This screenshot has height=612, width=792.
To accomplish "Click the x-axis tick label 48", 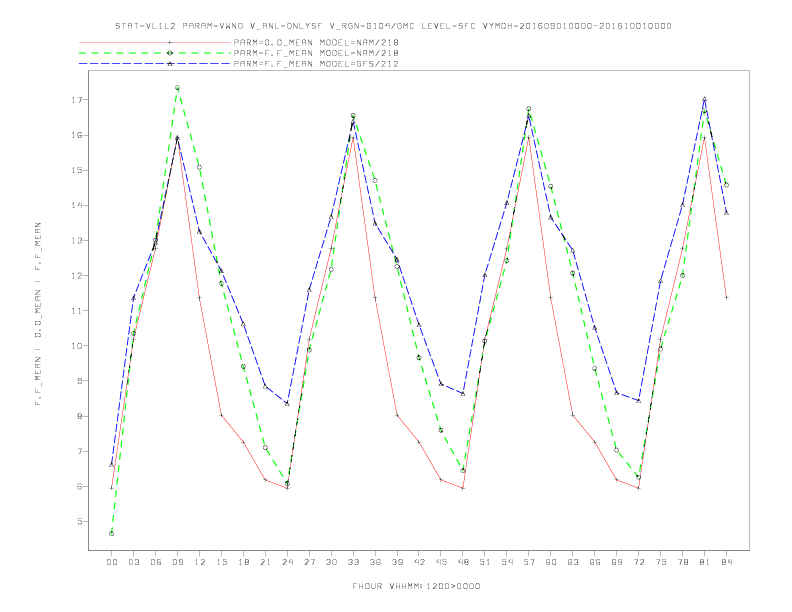I will click(463, 562).
